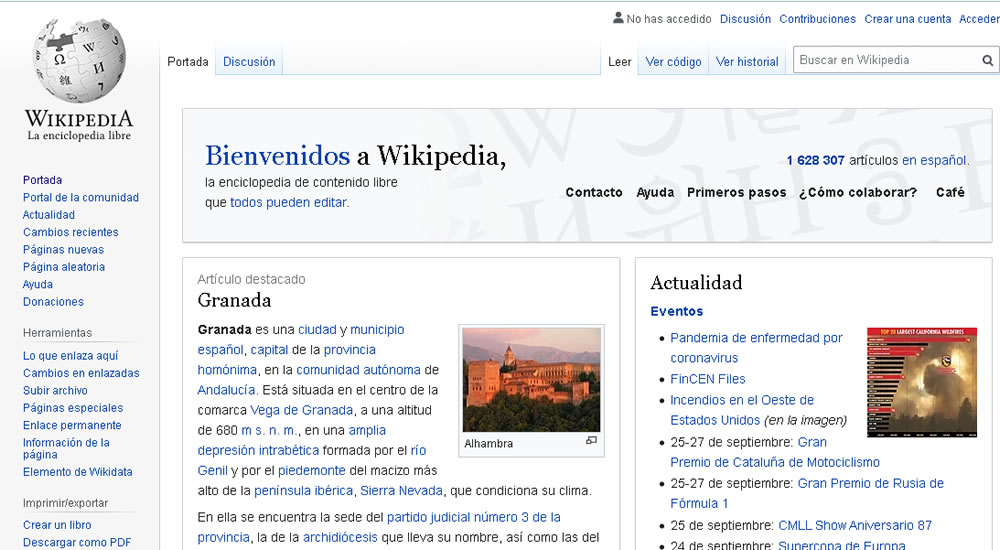Click the search magnifying glass icon
1000x550 pixels.
pyautogui.click(x=987, y=61)
